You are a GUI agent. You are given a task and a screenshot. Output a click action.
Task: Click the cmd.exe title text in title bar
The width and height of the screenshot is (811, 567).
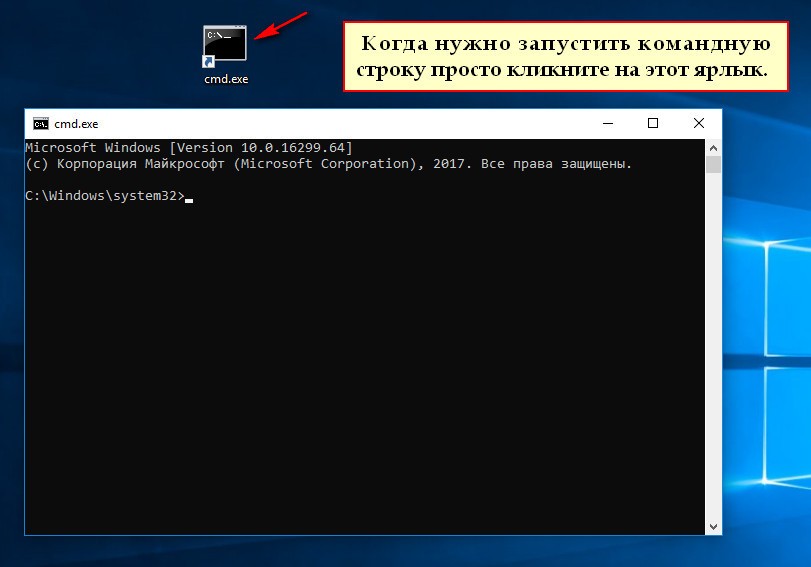pyautogui.click(x=76, y=124)
